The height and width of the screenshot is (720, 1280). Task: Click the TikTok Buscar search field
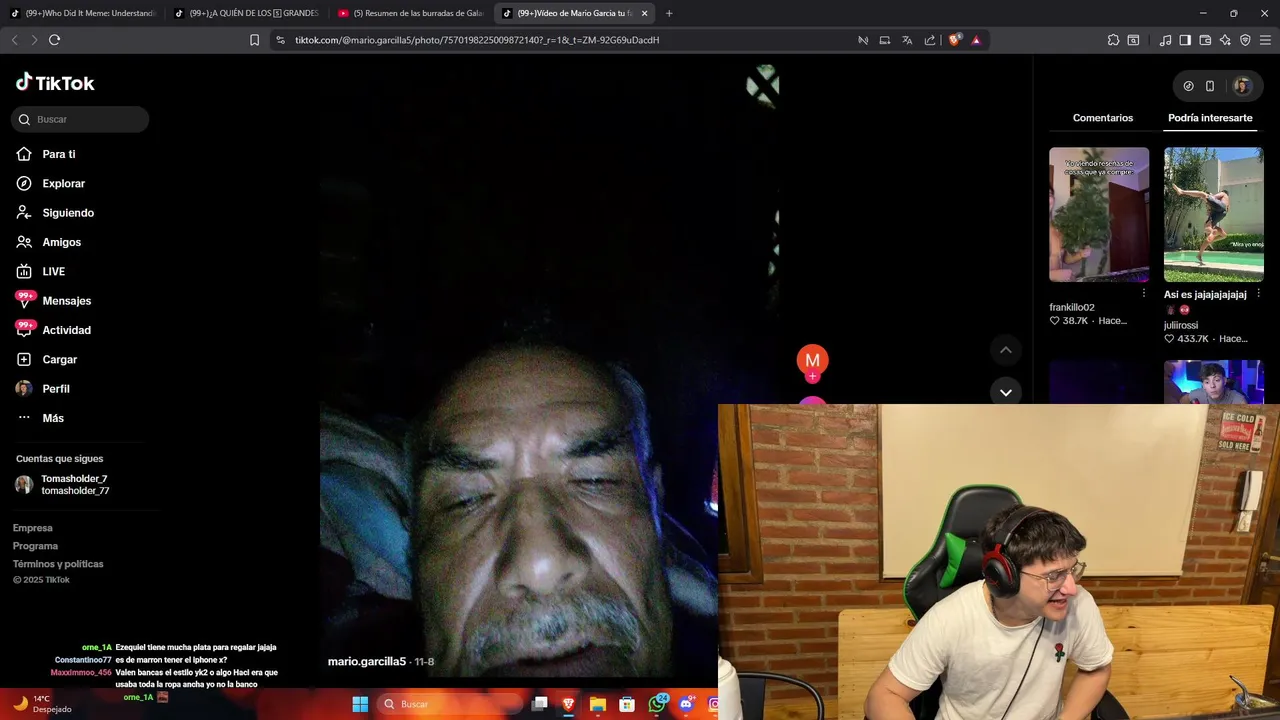(x=80, y=119)
